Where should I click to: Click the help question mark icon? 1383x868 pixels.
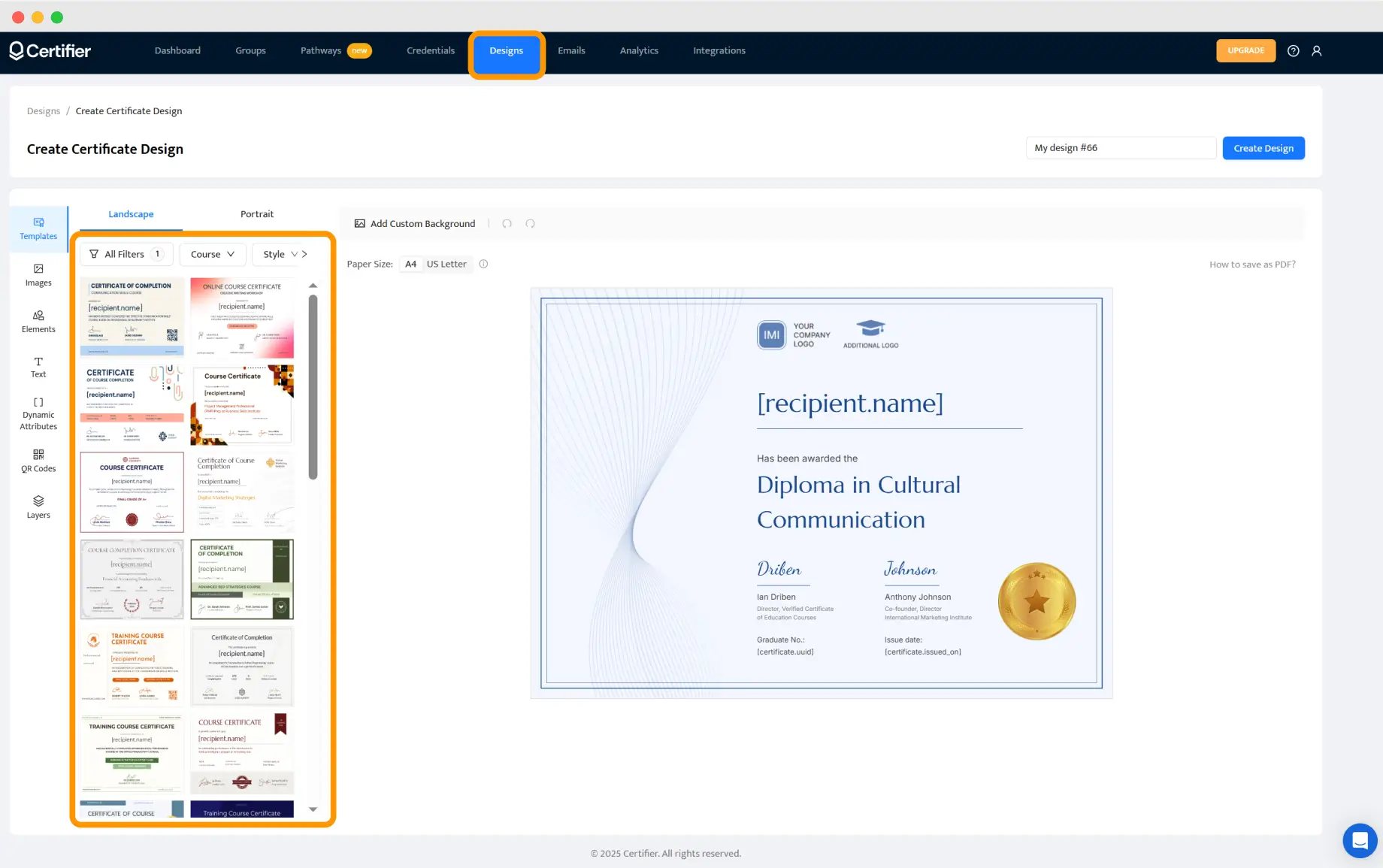pyautogui.click(x=1293, y=50)
